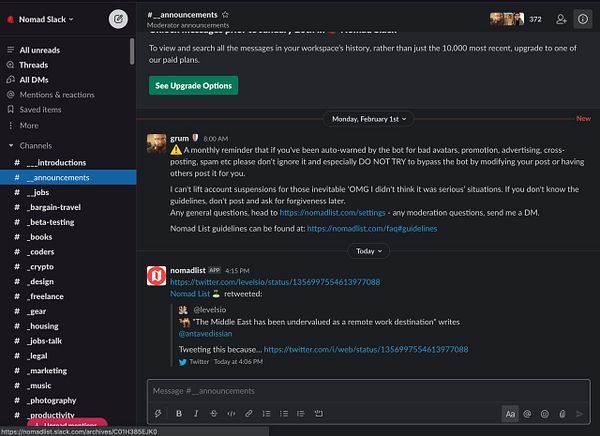The width and height of the screenshot is (600, 436).
Task: Click the sidebar scrollbar
Action: coord(132,51)
